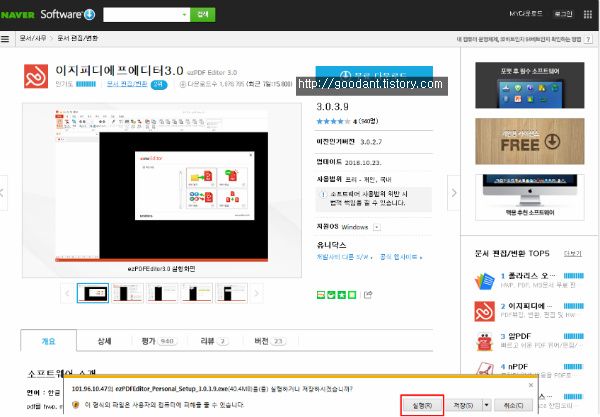Click the shield warning icon in download bar
The height and width of the screenshot is (417, 600).
(x=75, y=404)
